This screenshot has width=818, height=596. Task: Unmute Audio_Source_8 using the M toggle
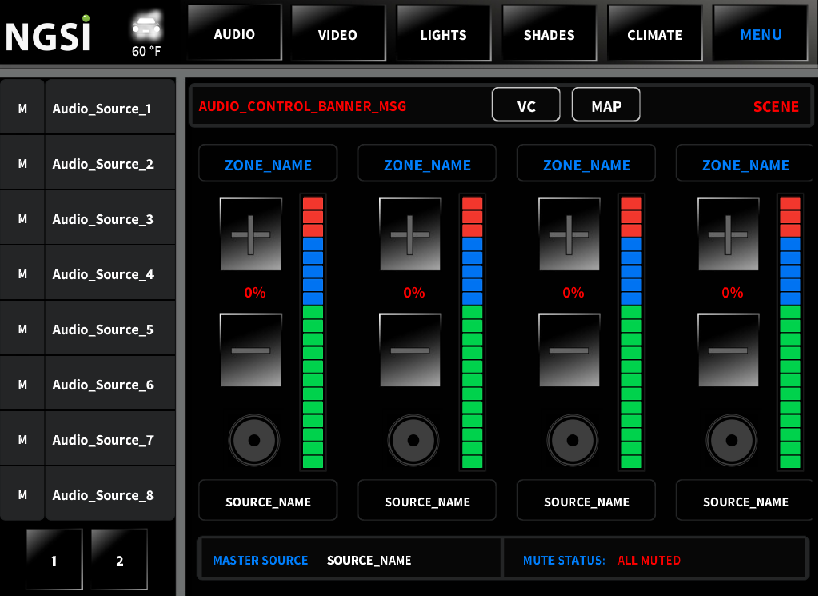click(22, 493)
